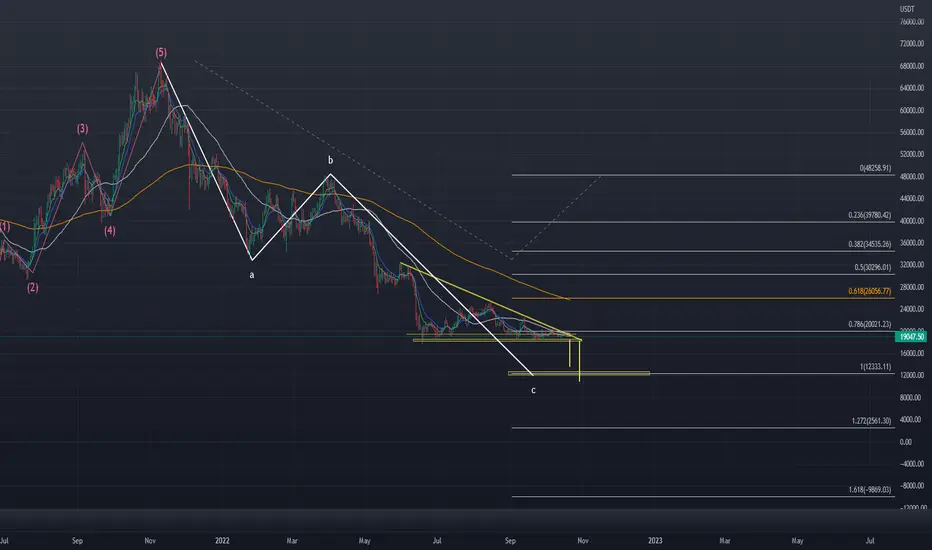Select the 72000.00 price axis value
Screen dimensions: 932x550
[x=912, y=44]
